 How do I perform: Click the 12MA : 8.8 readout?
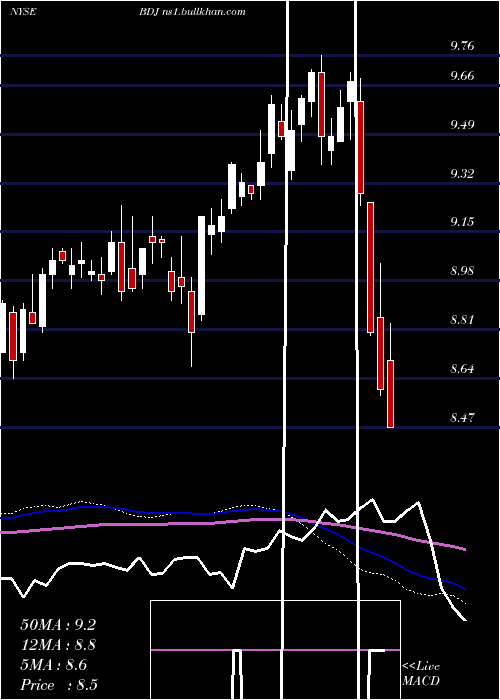coord(58,645)
